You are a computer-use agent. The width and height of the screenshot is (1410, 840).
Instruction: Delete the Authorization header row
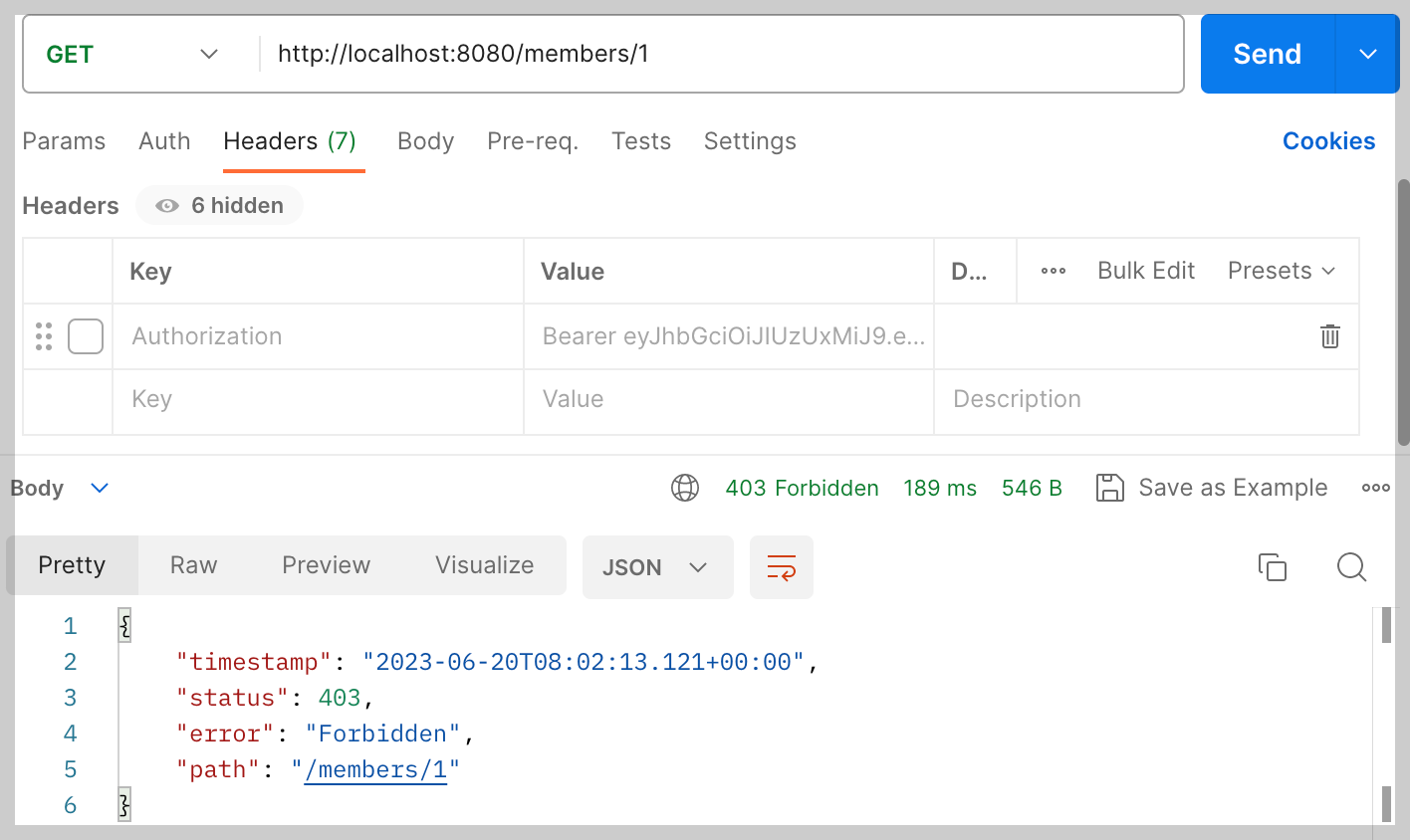[1330, 336]
